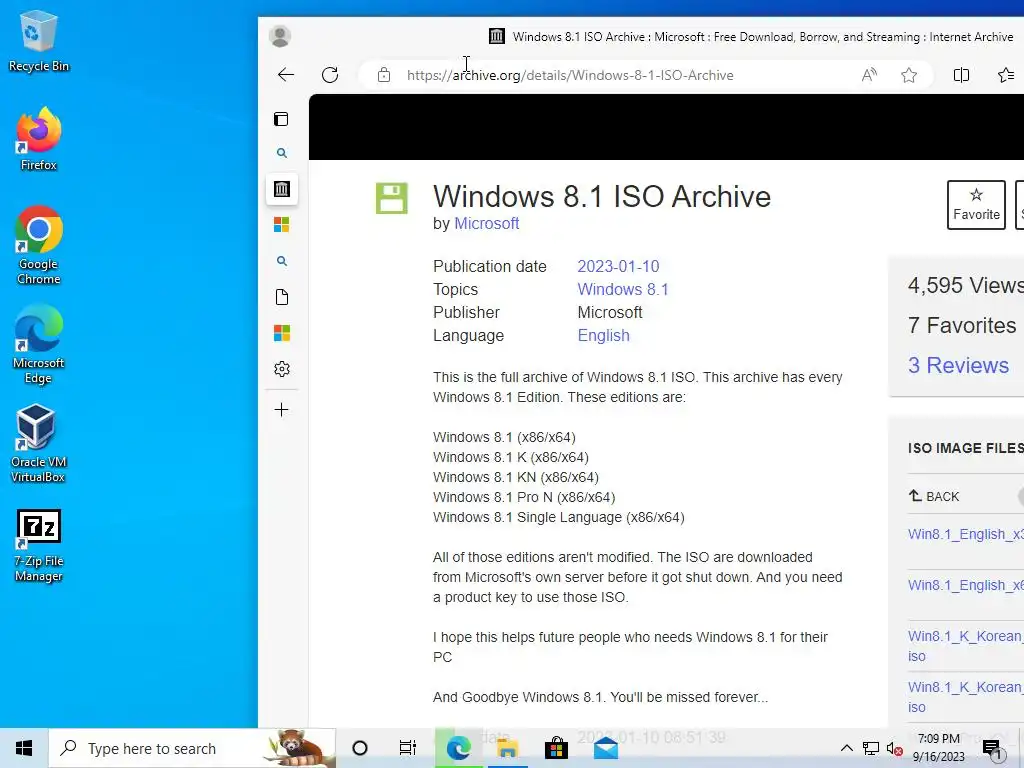The image size is (1024, 768).
Task: Switch to the second Microsoft logo tab
Action: [x=281, y=333]
